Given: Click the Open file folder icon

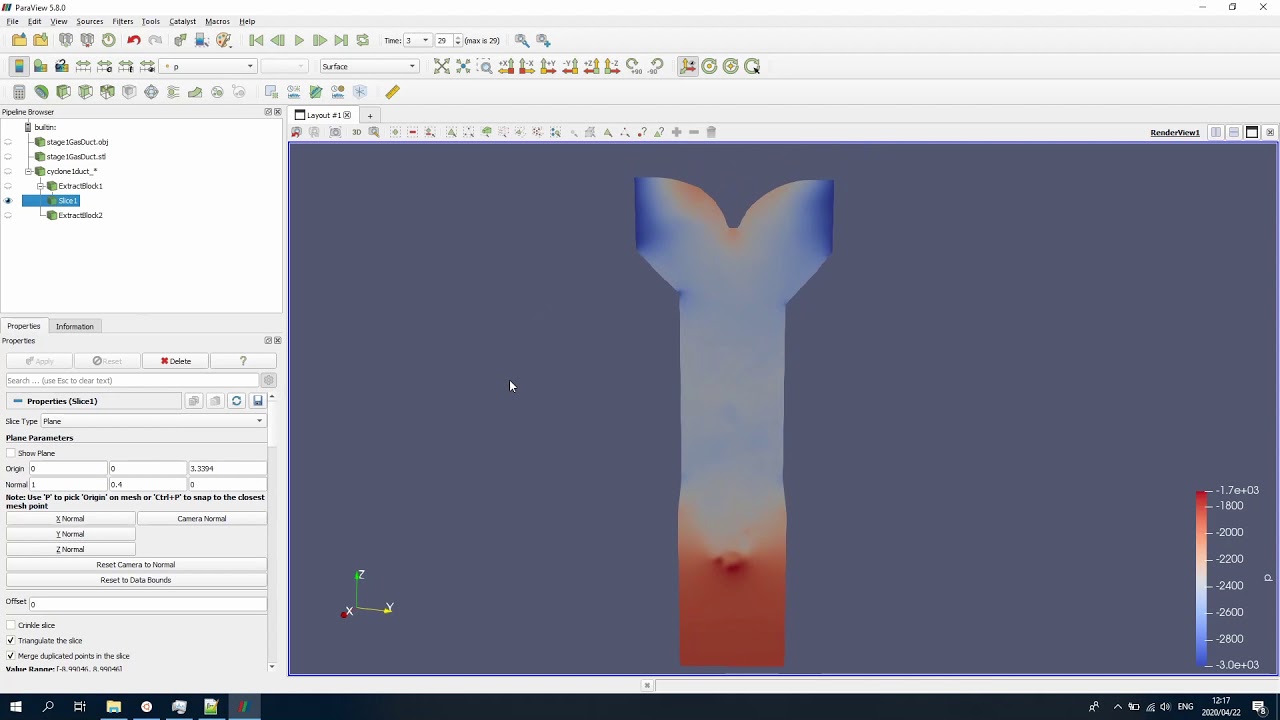Looking at the screenshot, I should pyautogui.click(x=19, y=40).
